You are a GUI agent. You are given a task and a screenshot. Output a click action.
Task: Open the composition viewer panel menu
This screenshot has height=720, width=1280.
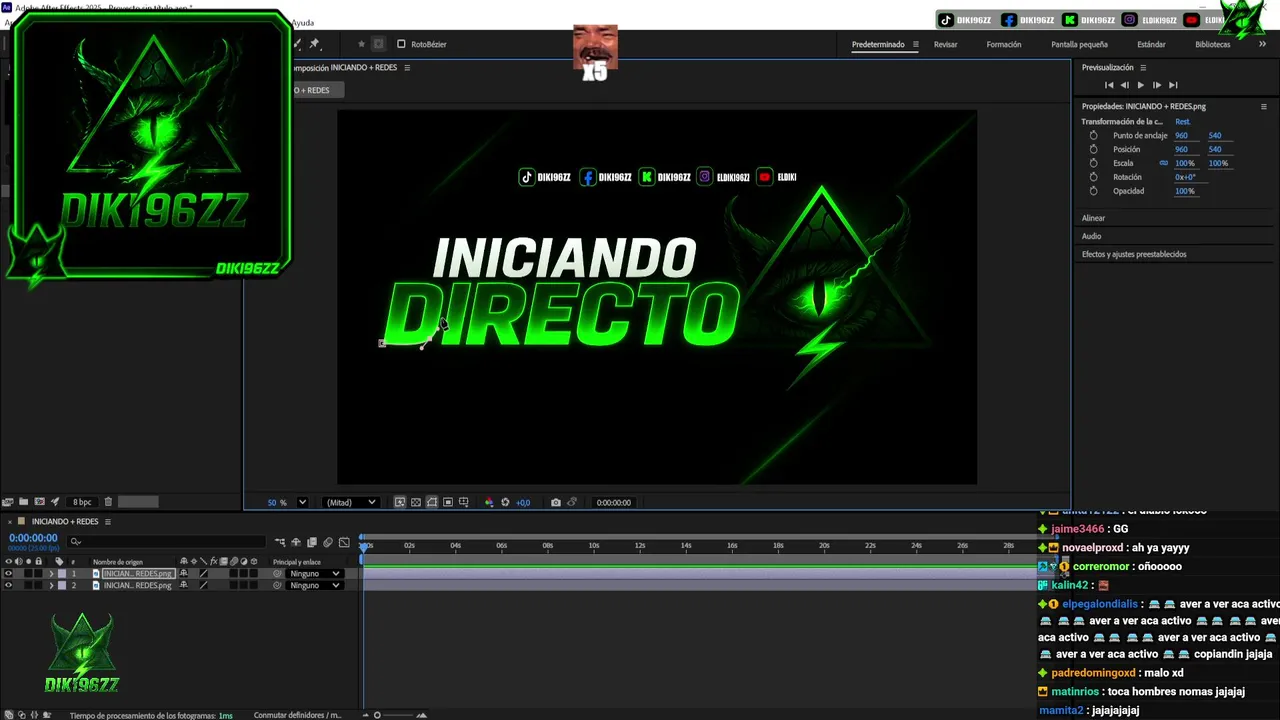click(407, 68)
